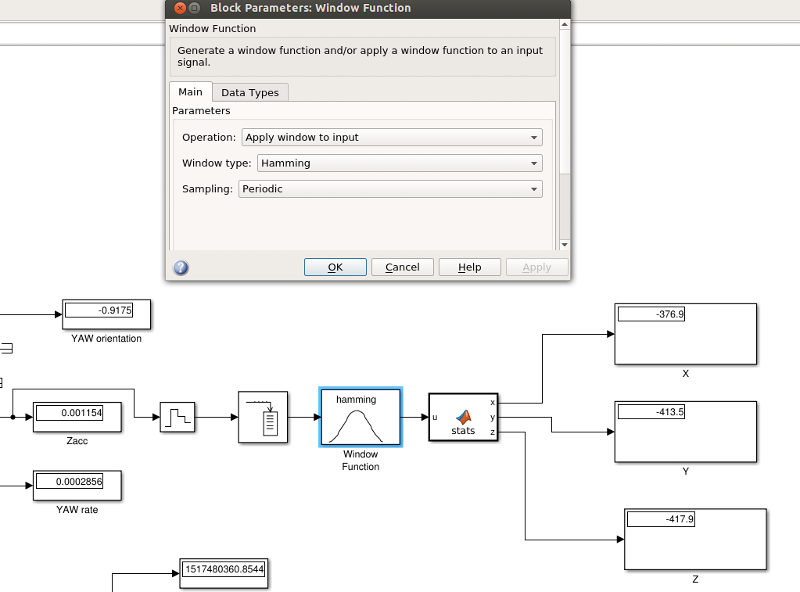Select the YAW orientation display block
Image resolution: width=800 pixels, height=592 pixels.
(106, 313)
